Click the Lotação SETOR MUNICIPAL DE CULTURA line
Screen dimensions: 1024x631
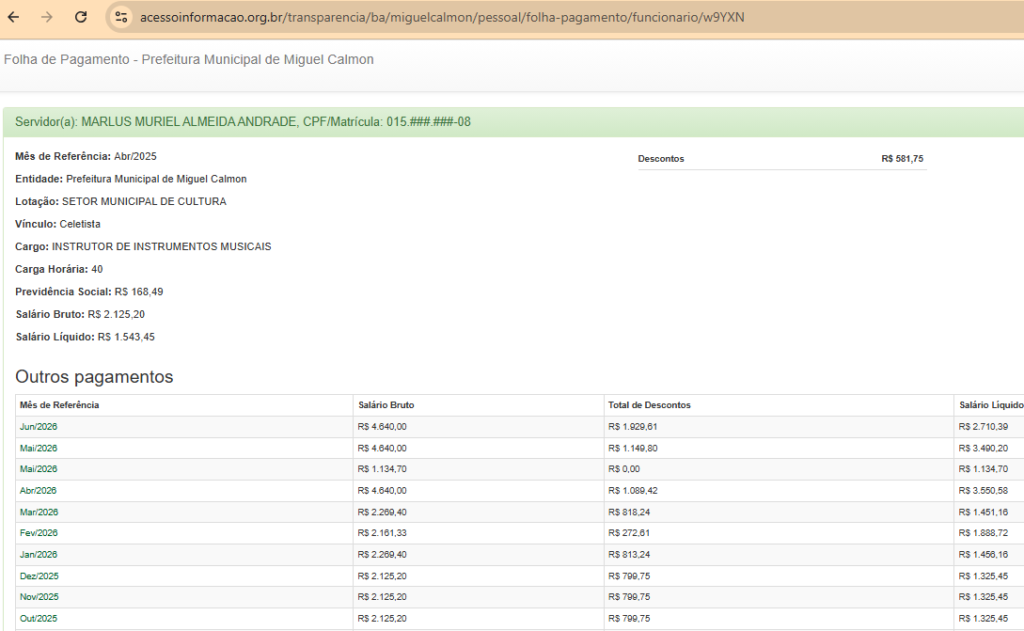tap(121, 202)
